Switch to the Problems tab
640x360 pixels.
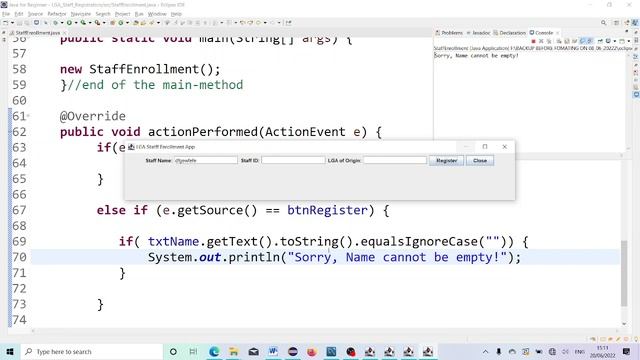coord(449,33)
